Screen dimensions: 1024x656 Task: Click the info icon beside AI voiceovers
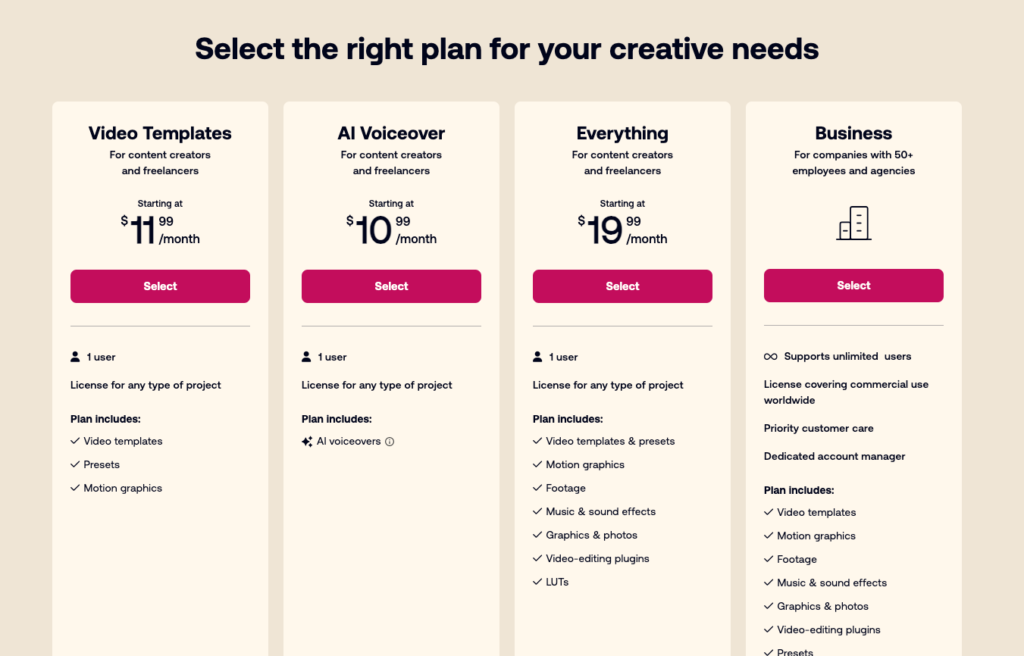click(390, 442)
